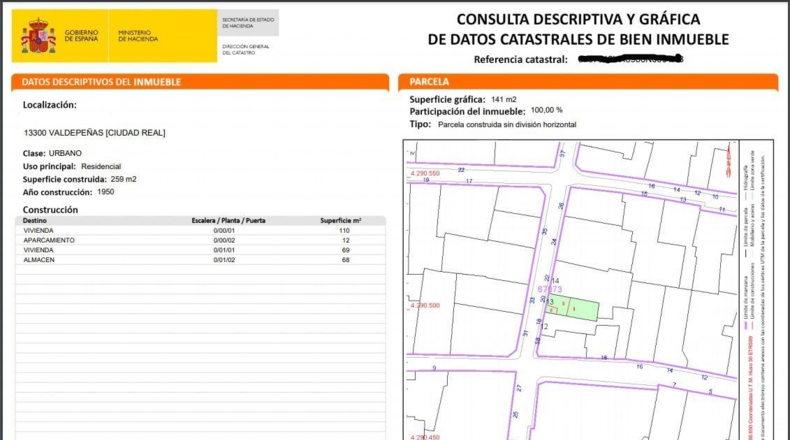Viewport: 790px width, 440px height.
Task: Click the Spanish coat of arms emblem
Action: (x=38, y=36)
